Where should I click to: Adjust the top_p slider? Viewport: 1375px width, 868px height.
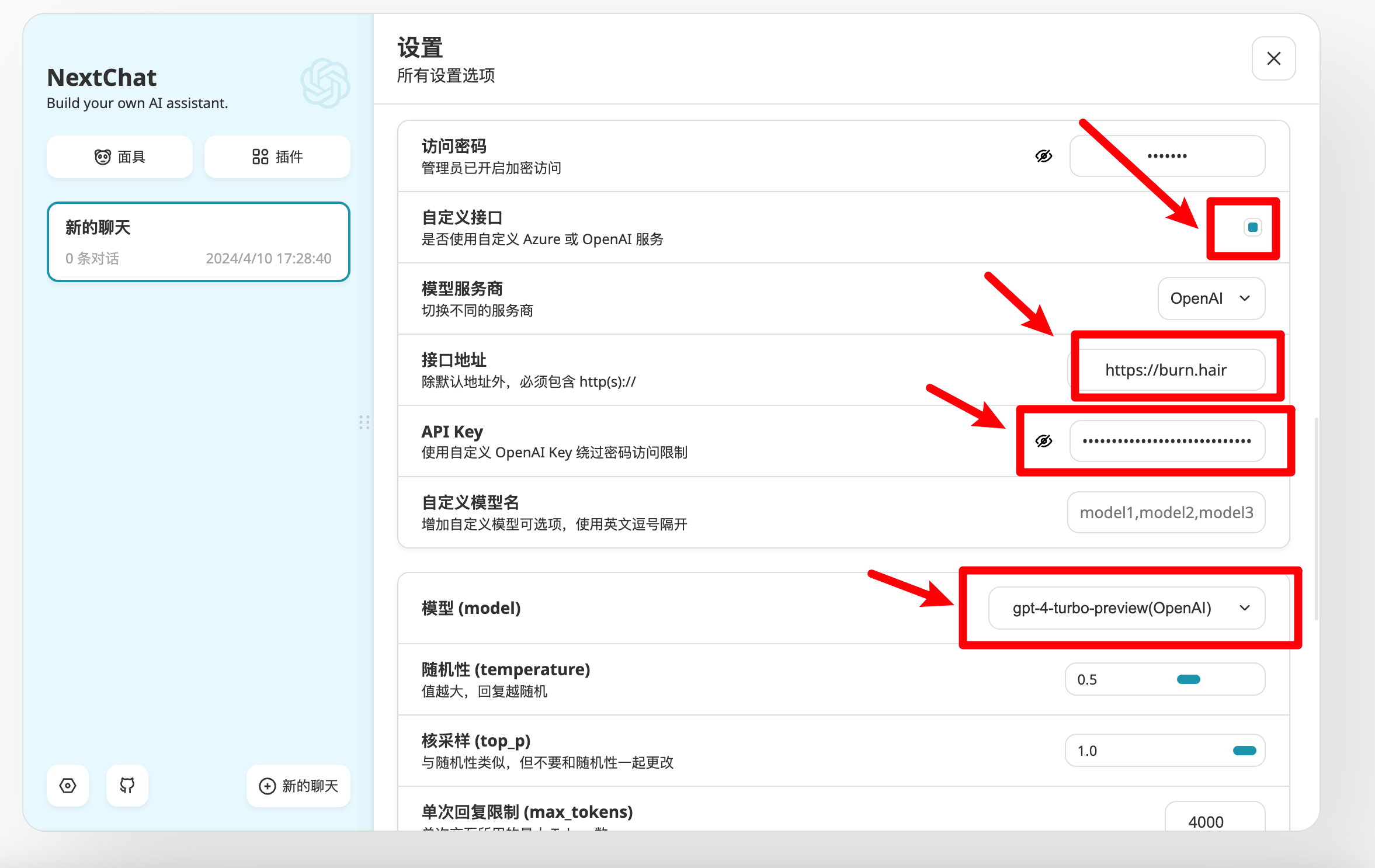[x=1165, y=751]
